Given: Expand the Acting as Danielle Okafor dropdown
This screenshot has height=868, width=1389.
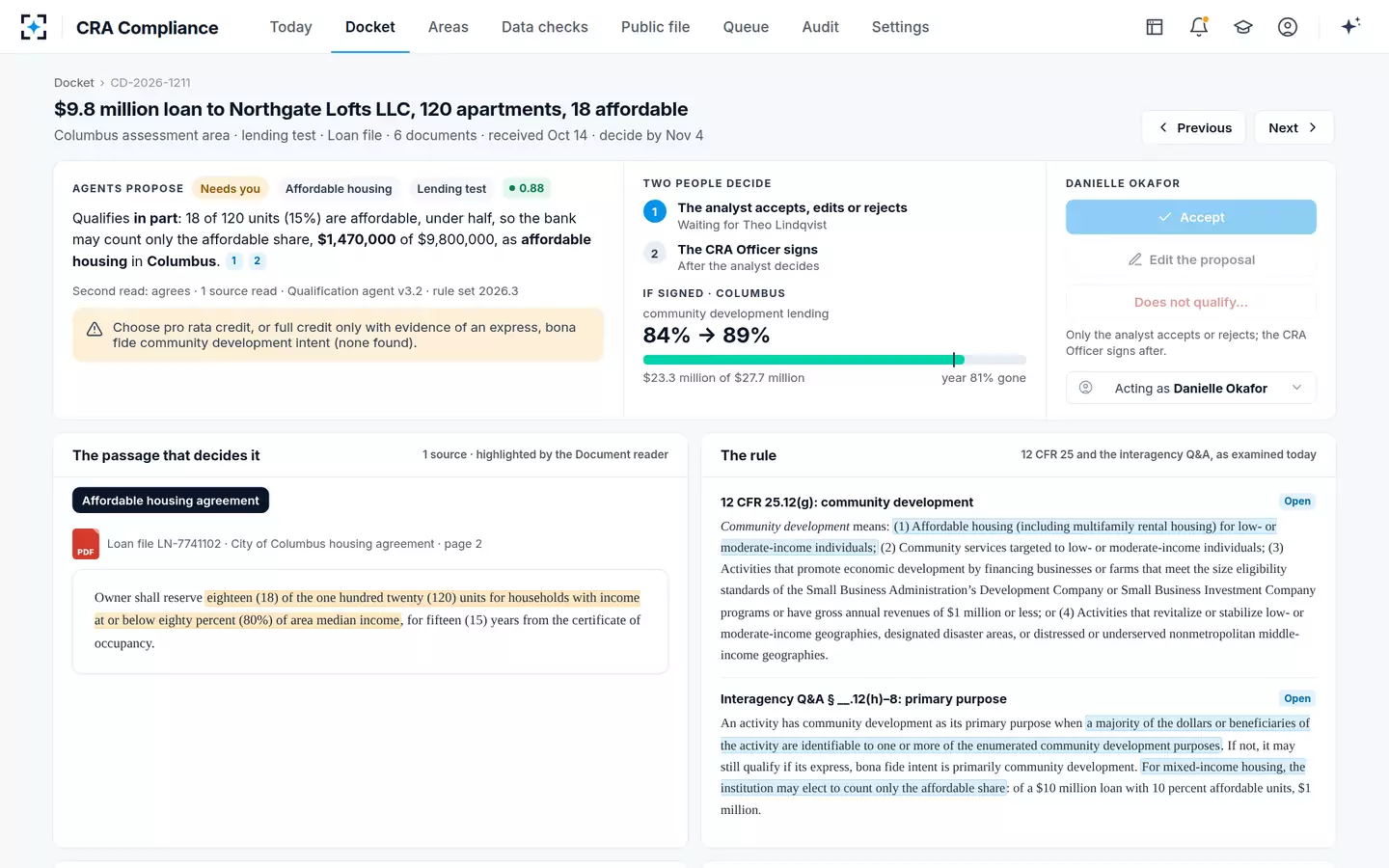Looking at the screenshot, I should (1191, 388).
